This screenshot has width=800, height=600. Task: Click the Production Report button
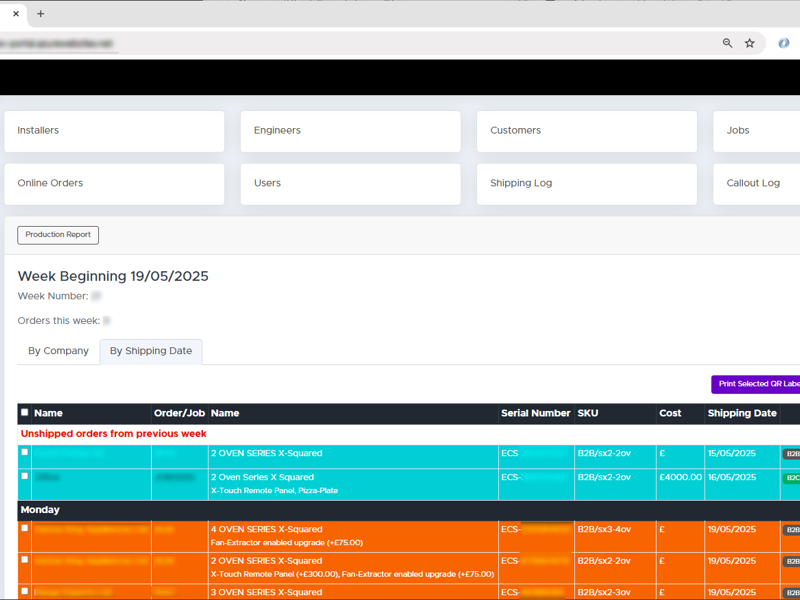(x=57, y=234)
